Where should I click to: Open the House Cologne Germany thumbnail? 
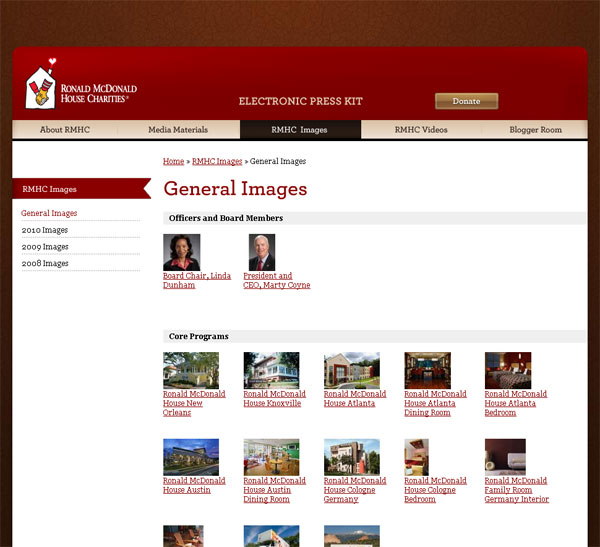tap(352, 457)
